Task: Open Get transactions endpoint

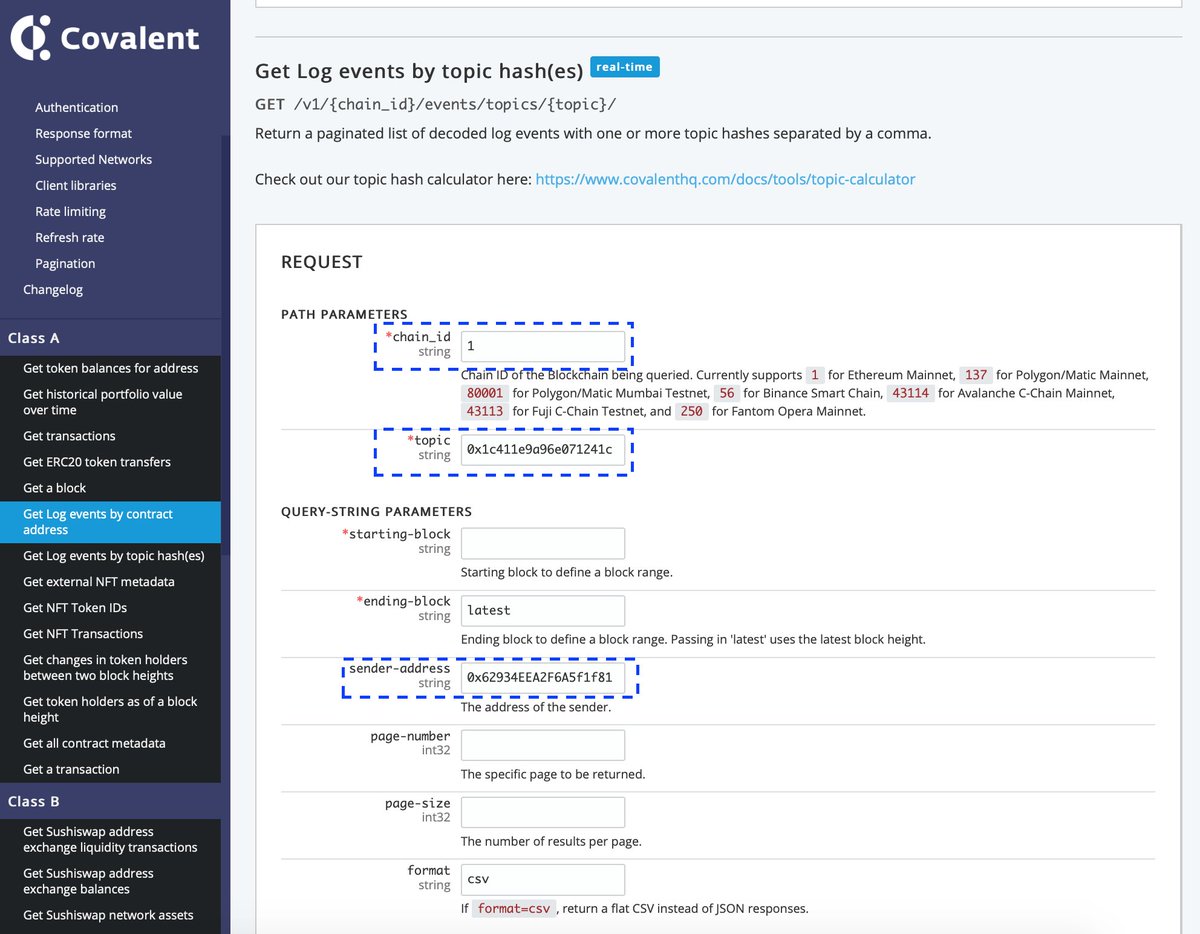Action: click(69, 436)
